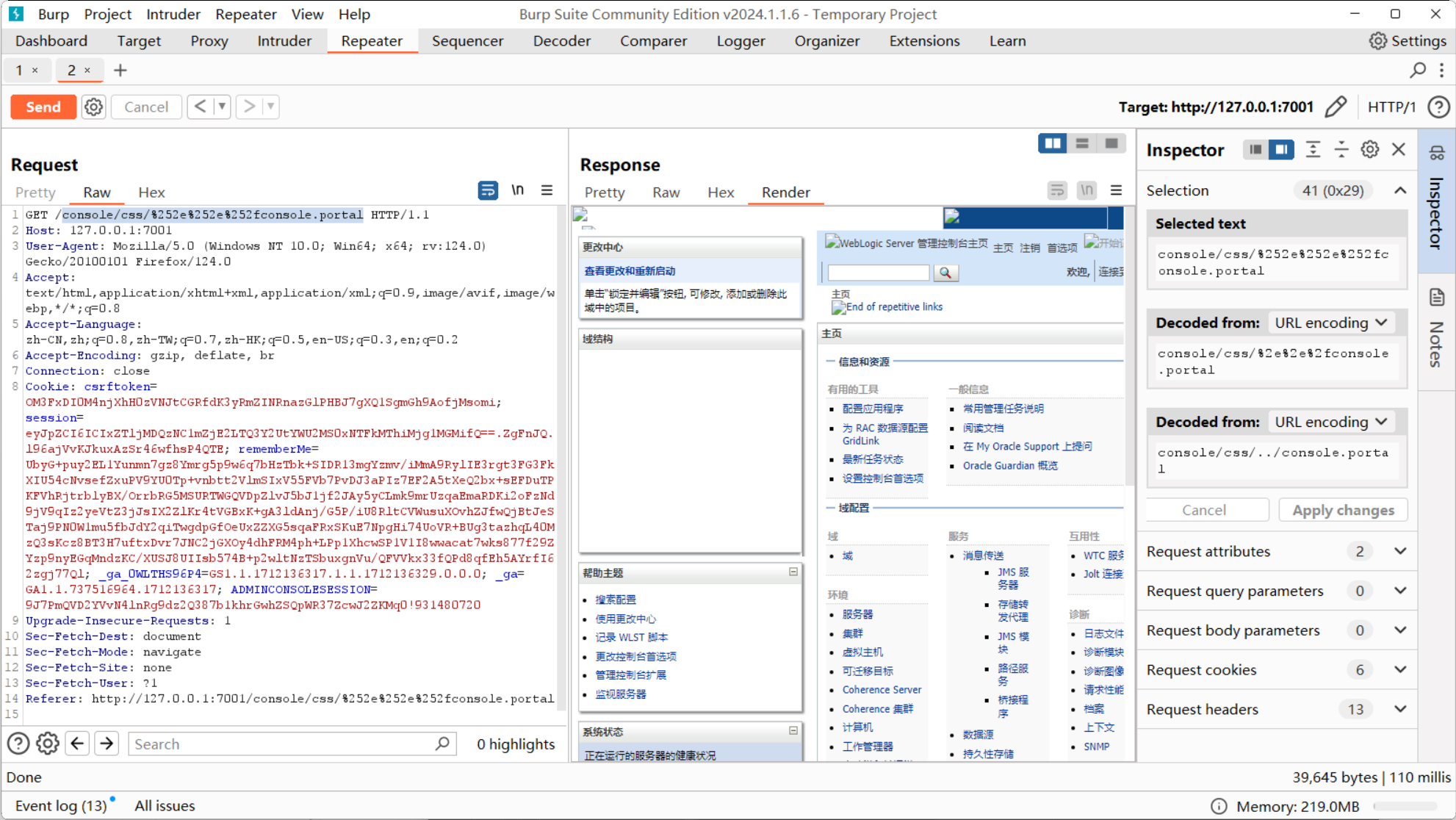Switch request view to Hex
The image size is (1456, 820).
151,193
